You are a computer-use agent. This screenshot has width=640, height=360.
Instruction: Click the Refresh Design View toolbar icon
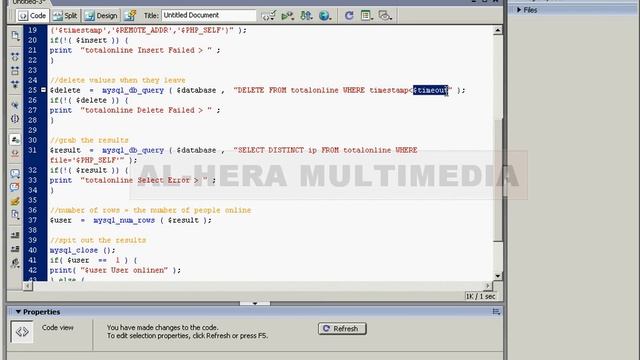pyautogui.click(x=349, y=16)
